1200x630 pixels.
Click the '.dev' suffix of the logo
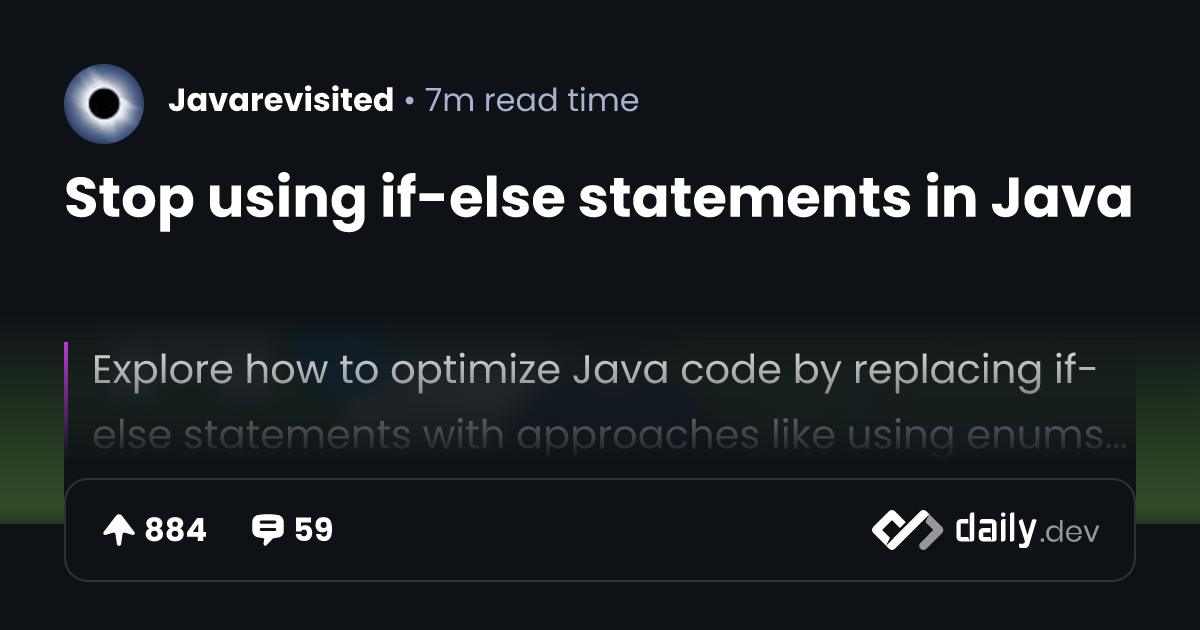[x=1069, y=533]
